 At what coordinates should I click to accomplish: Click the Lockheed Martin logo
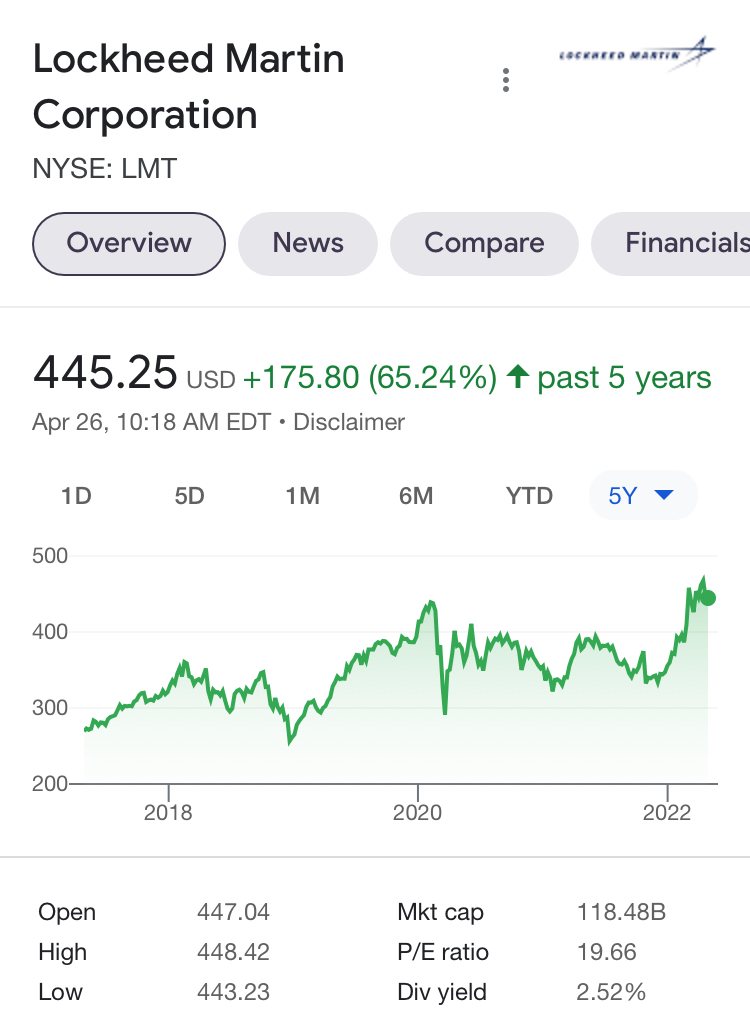pos(637,53)
